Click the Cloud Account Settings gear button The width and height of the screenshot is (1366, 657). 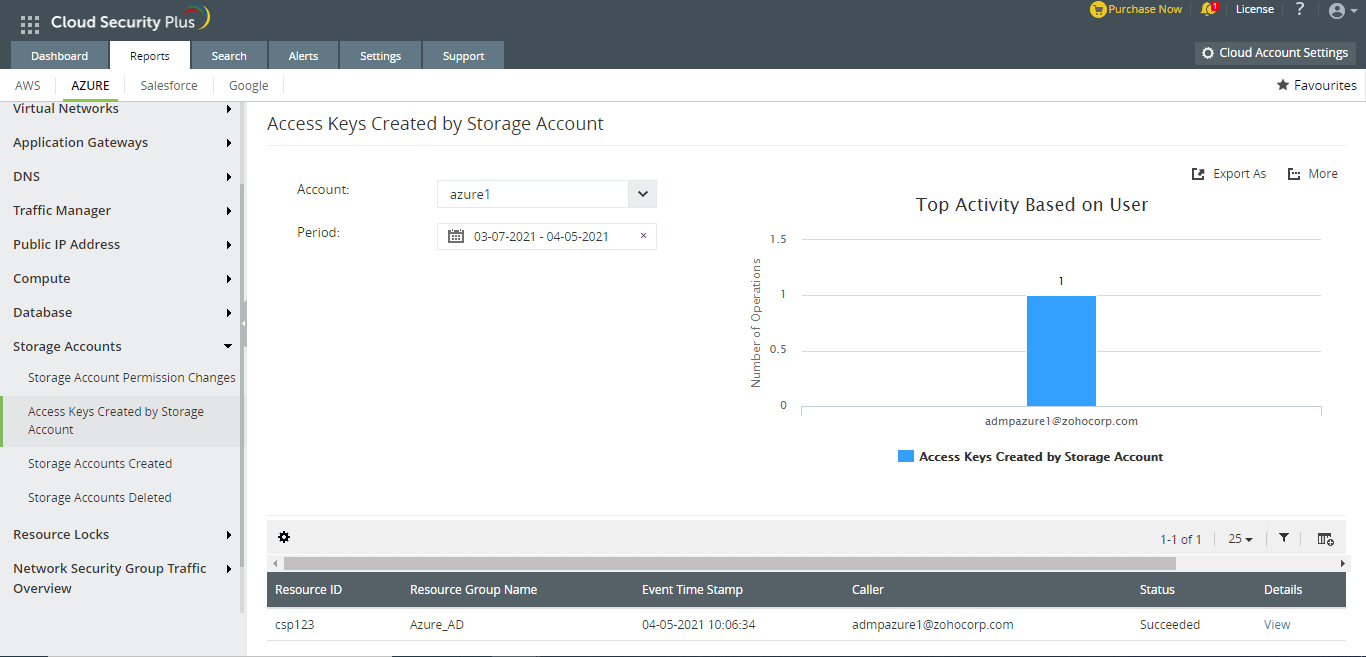coord(1275,53)
